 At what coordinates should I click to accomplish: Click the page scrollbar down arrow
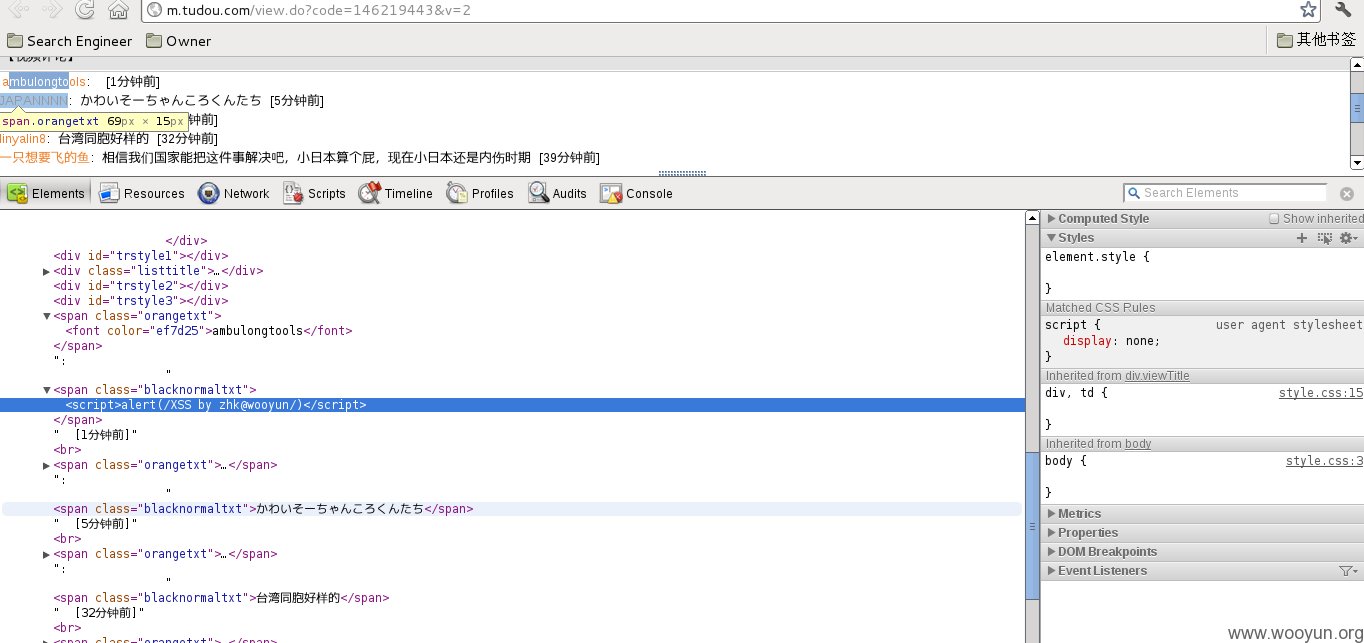pyautogui.click(x=1357, y=163)
